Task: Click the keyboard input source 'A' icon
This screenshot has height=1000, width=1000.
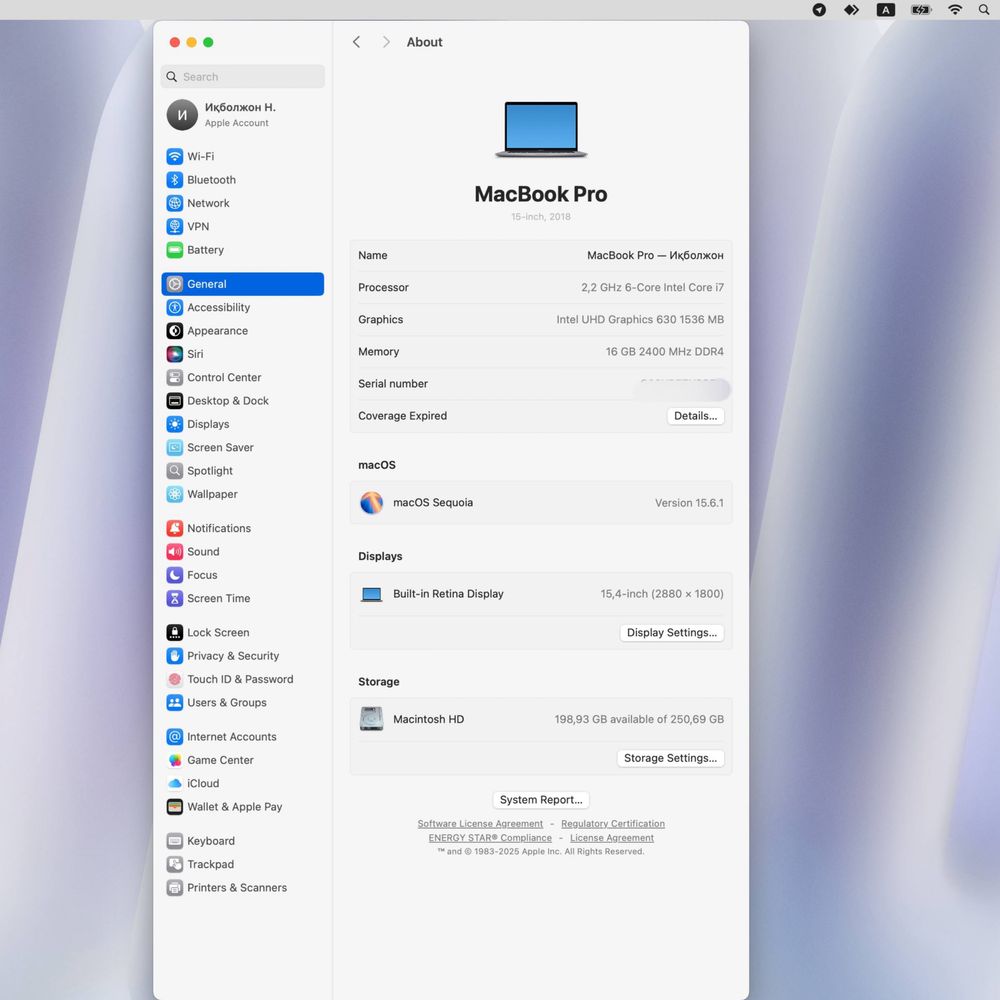Action: pos(885,10)
